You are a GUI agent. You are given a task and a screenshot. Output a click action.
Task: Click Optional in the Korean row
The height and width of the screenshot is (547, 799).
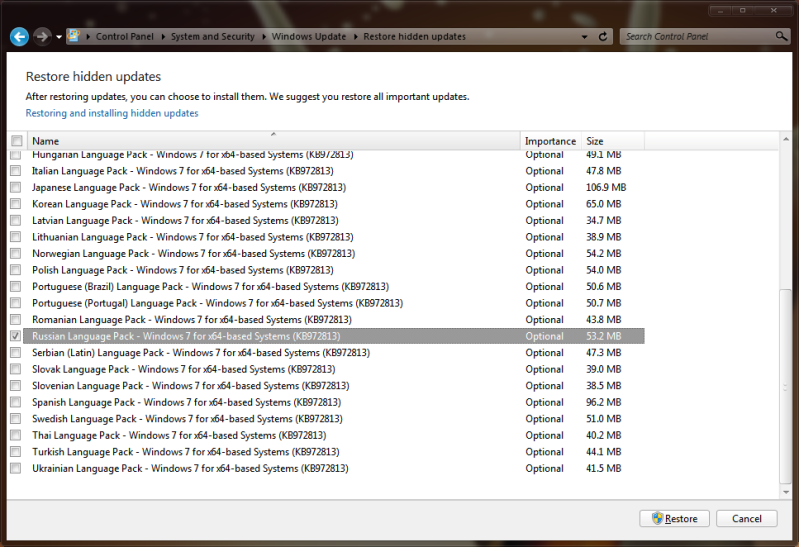(x=545, y=204)
